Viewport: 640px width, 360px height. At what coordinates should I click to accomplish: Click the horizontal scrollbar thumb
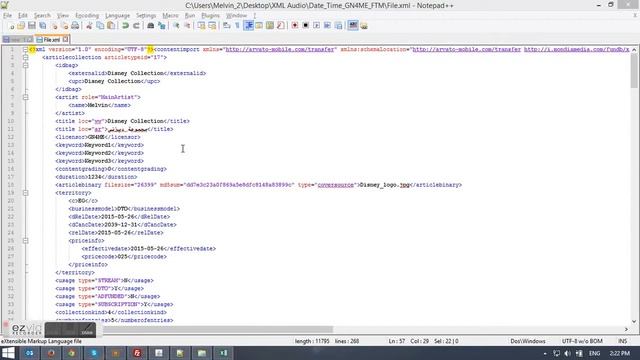click(x=217, y=329)
